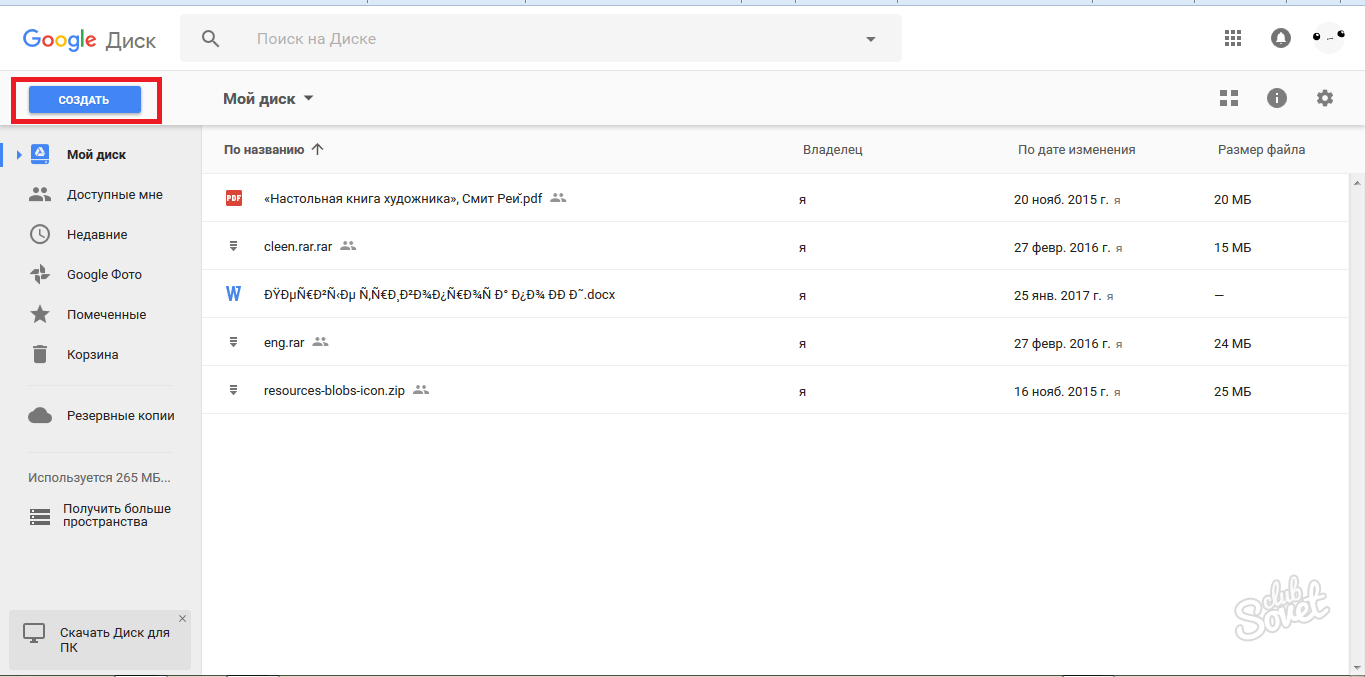Screen dimensions: 1365x677
Task: Open the Google apps grid icon
Action: (x=1233, y=38)
